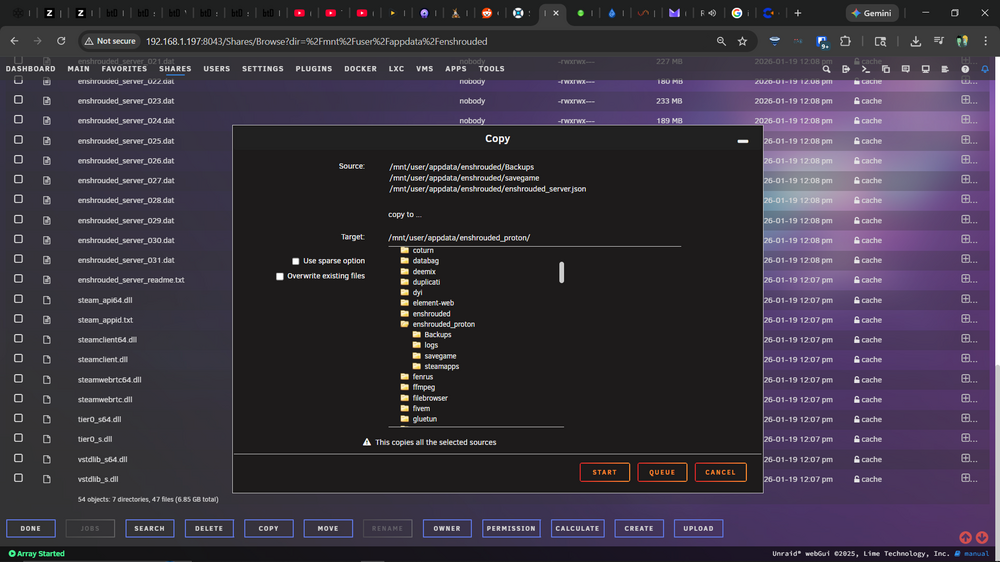Open the system log lines icon
This screenshot has width=1000, height=562.
945,69
